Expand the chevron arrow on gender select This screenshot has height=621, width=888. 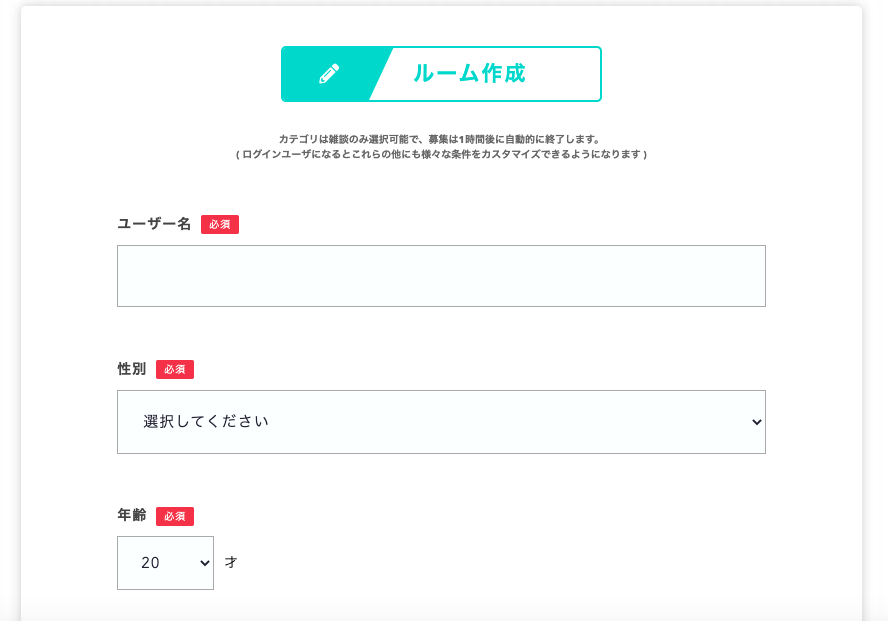(755, 422)
